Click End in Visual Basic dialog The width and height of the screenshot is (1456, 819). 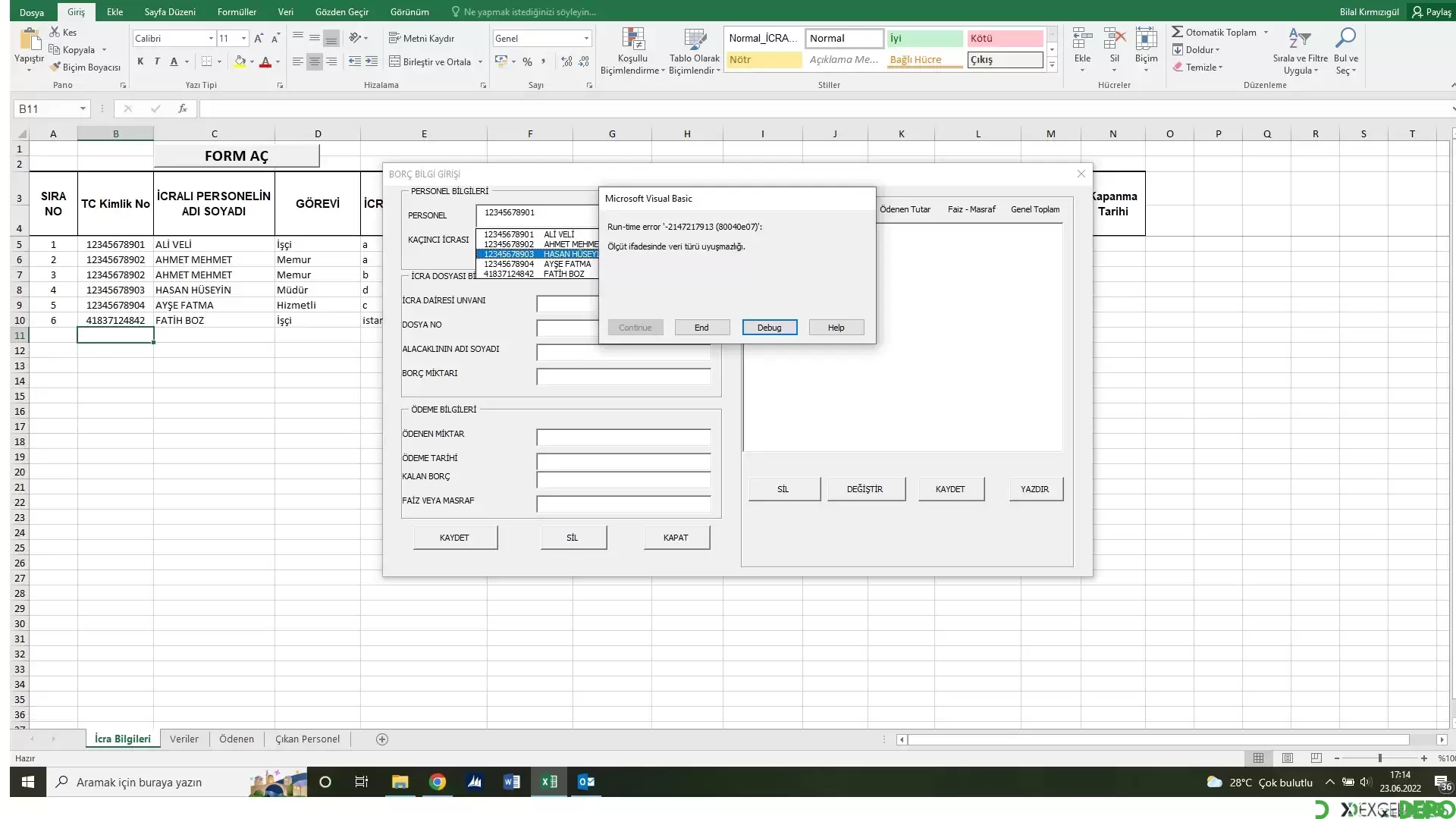(x=701, y=328)
